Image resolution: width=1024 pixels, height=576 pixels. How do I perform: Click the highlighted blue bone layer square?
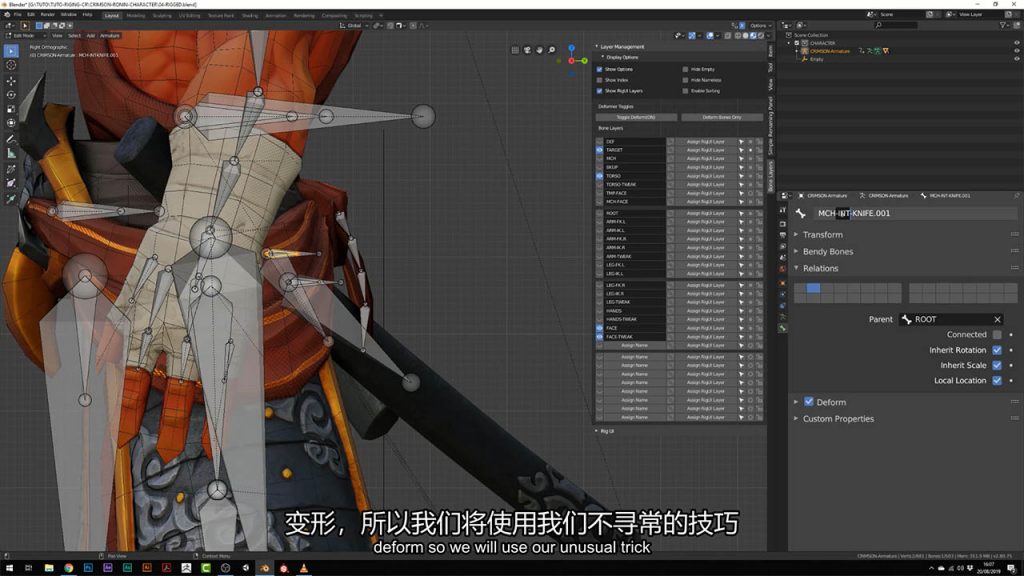coord(813,288)
